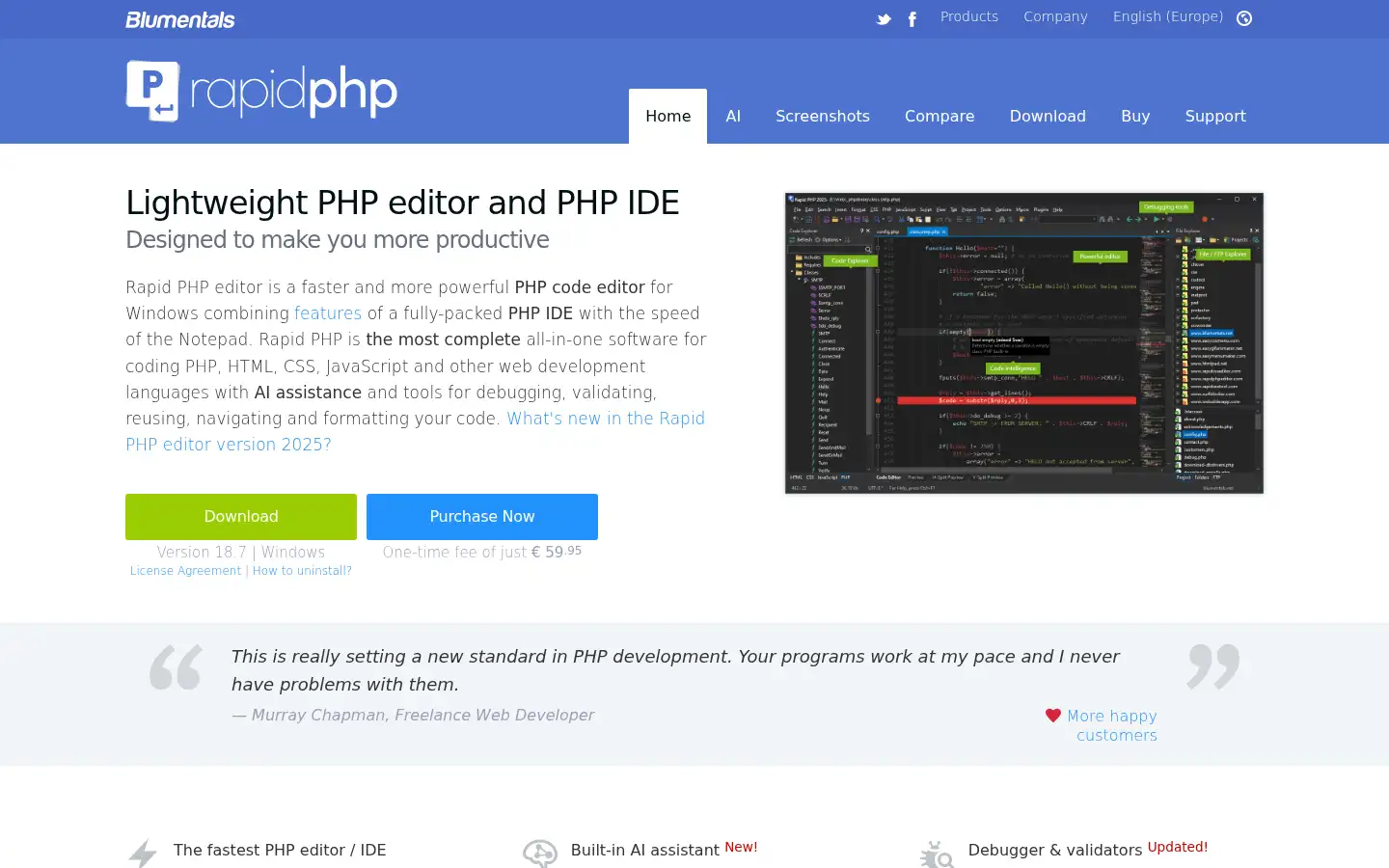Viewport: 1389px width, 868px height.
Task: Click the Rapid PHP logo
Action: point(261,92)
